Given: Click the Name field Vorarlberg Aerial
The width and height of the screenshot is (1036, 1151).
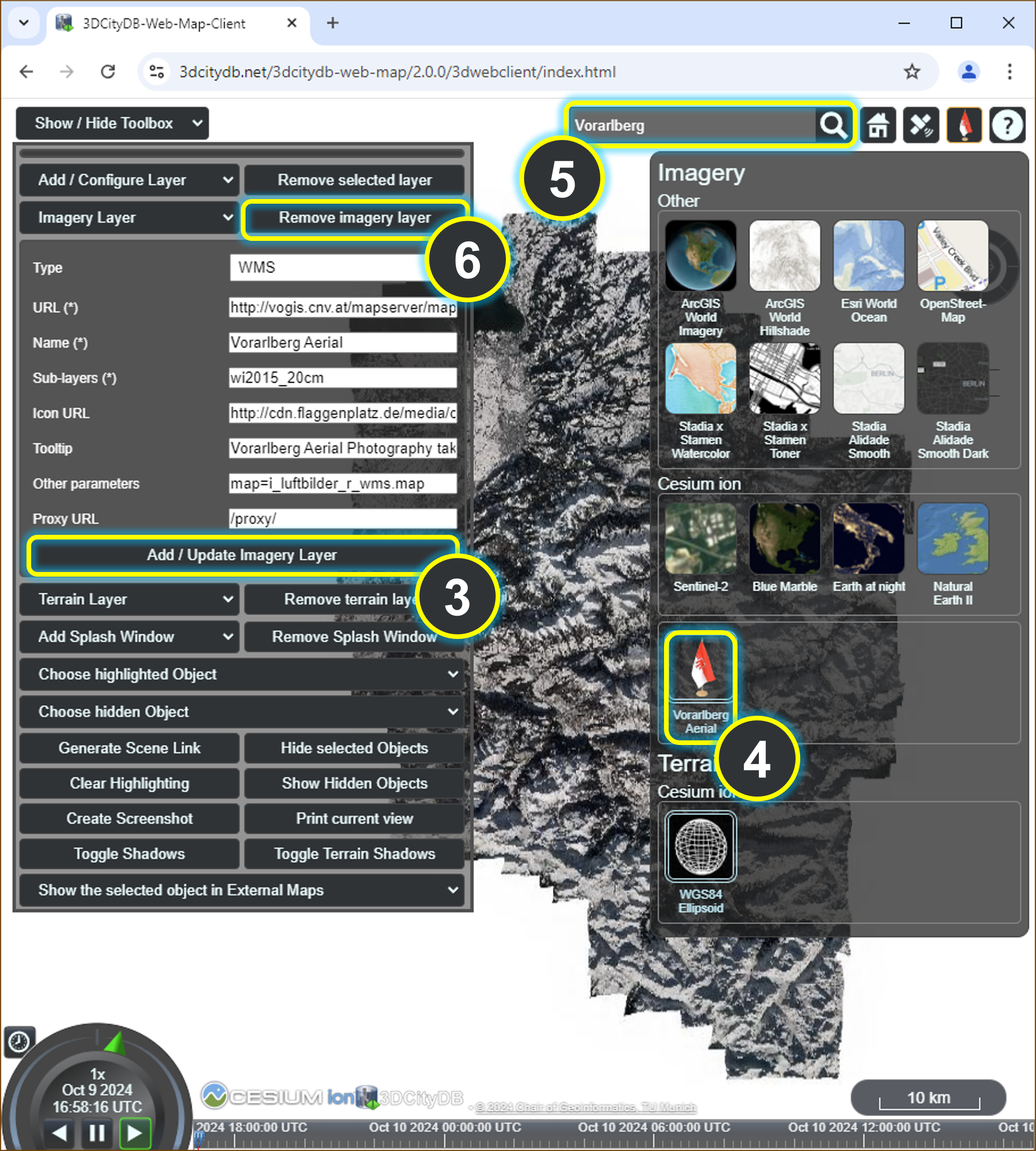Looking at the screenshot, I should [343, 343].
